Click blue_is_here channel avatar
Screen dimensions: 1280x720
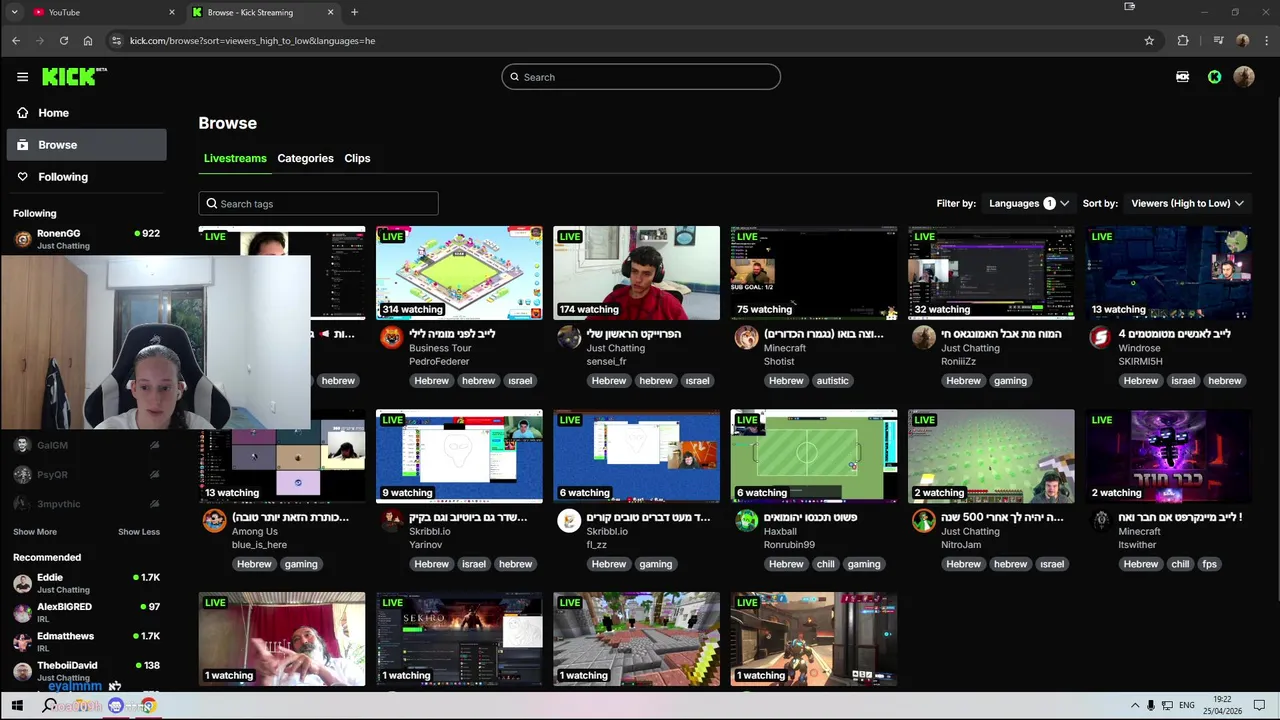214,520
